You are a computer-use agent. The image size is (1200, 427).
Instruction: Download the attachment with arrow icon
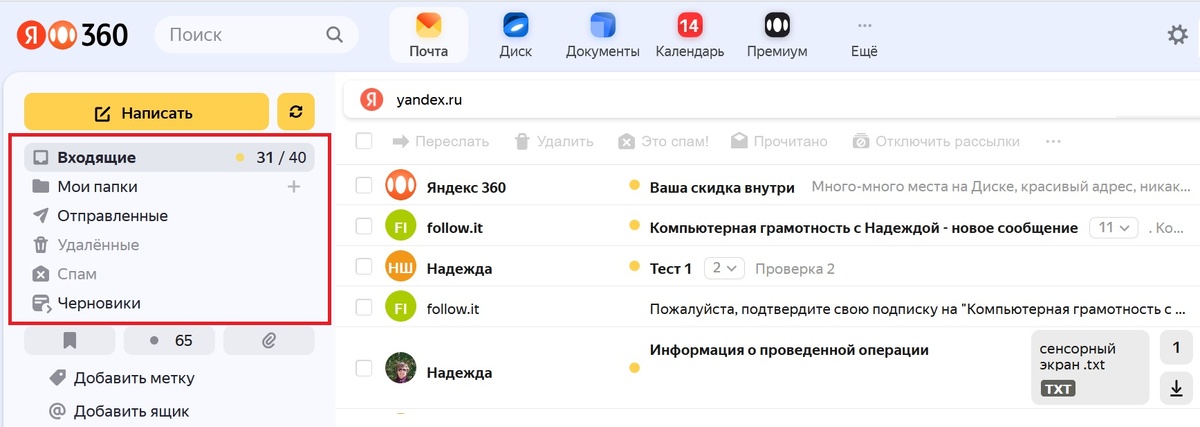1176,388
